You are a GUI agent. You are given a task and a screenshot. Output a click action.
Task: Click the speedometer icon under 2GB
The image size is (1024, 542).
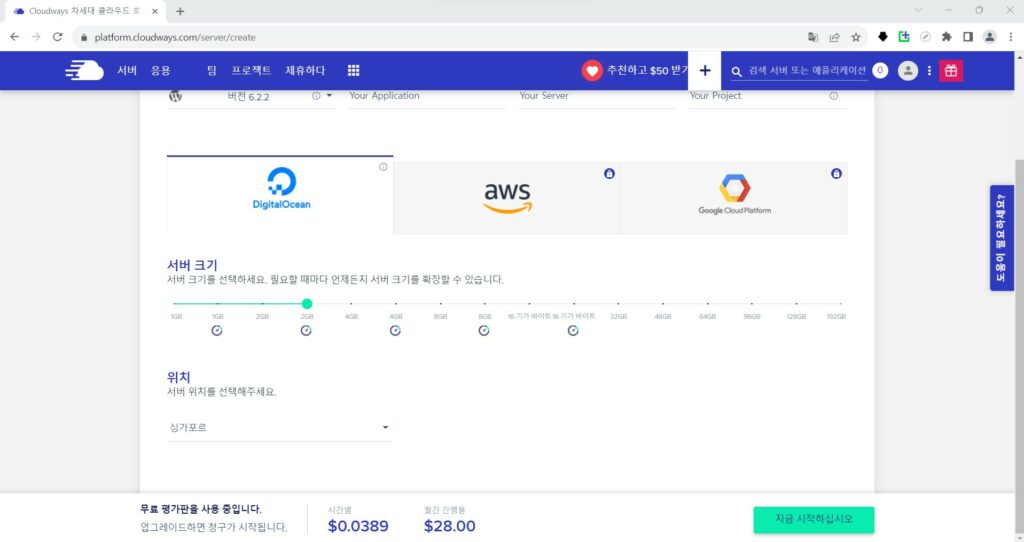[306, 331]
